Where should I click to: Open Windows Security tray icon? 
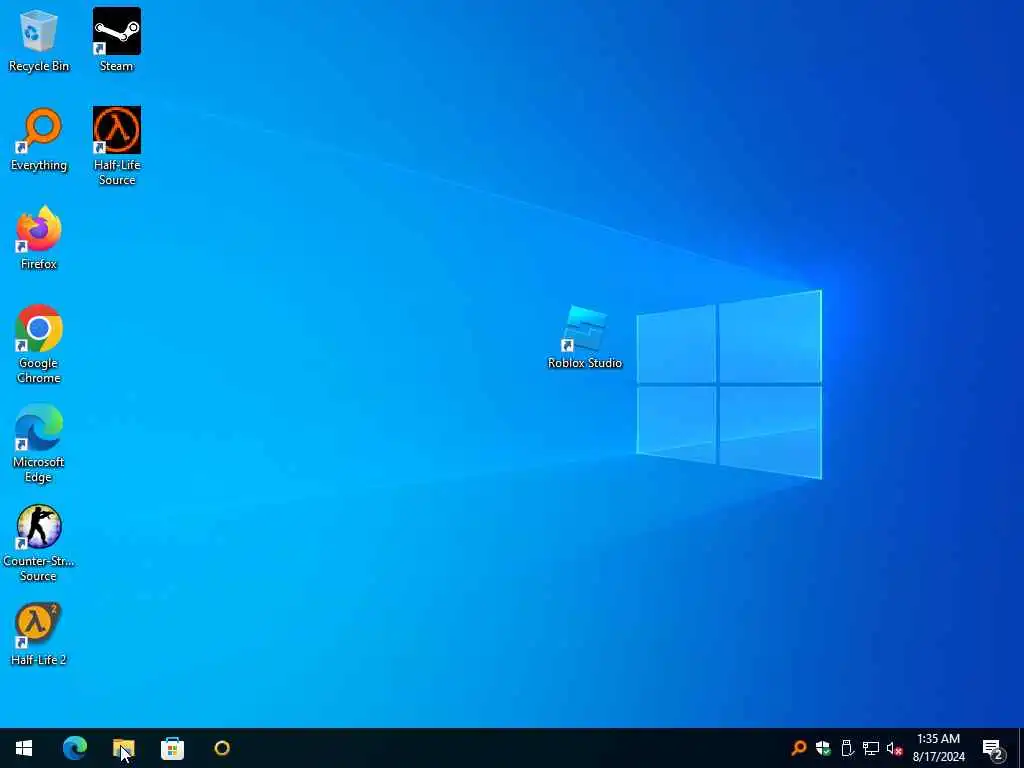click(x=823, y=748)
